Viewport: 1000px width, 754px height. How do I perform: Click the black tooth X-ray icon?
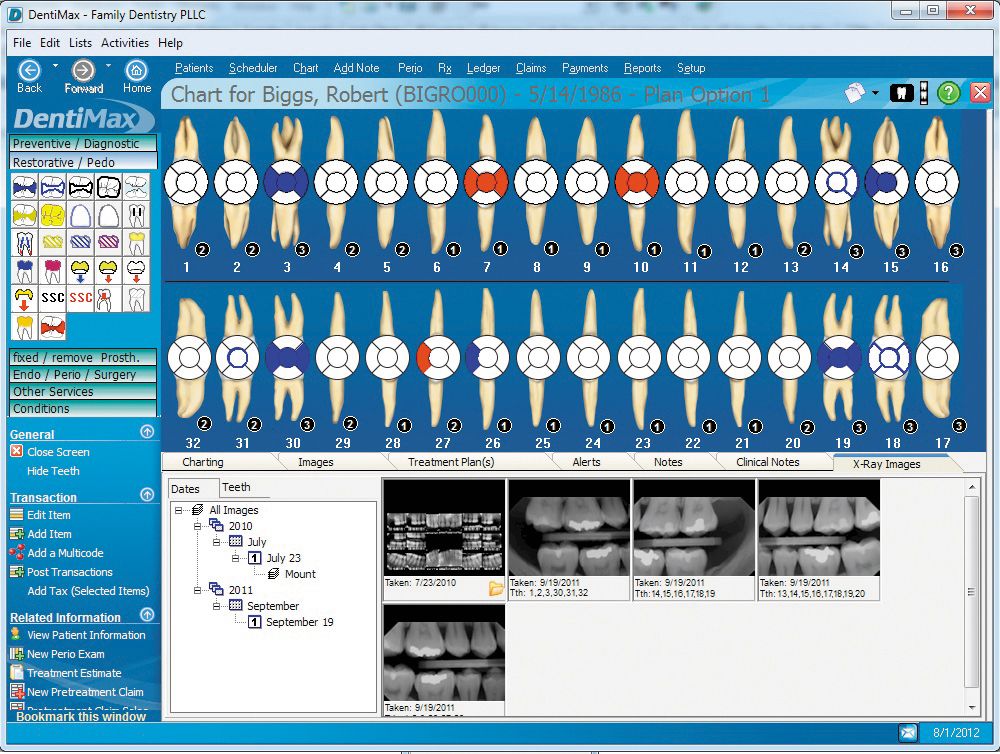tap(901, 93)
